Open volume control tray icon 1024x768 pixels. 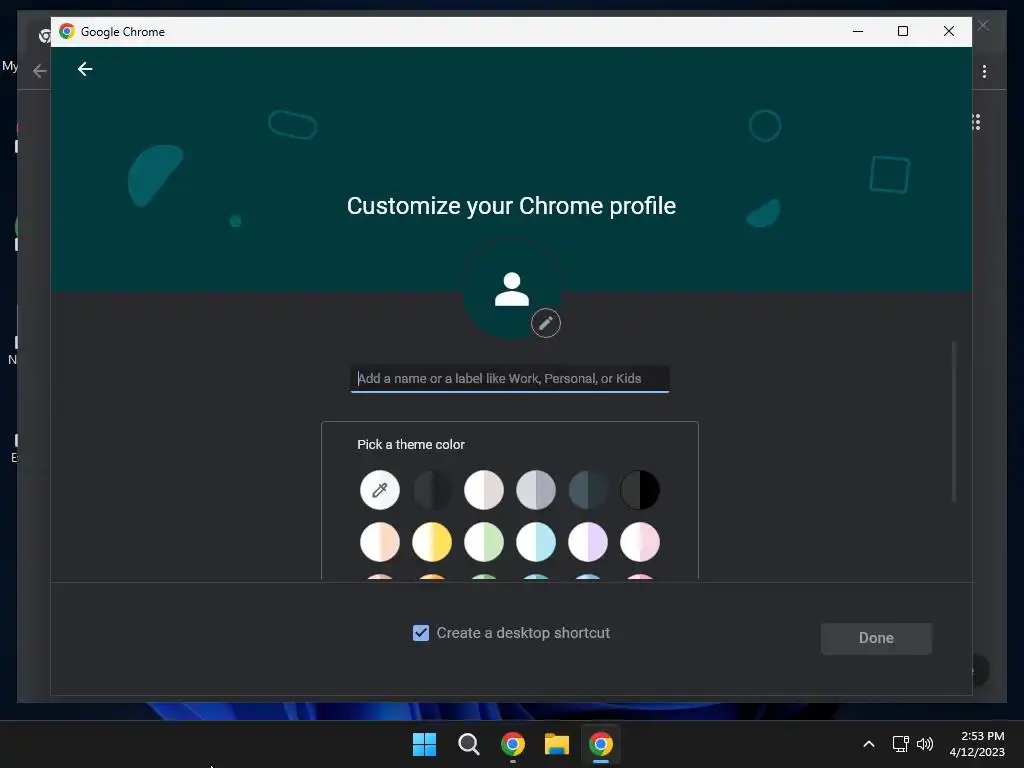point(925,744)
